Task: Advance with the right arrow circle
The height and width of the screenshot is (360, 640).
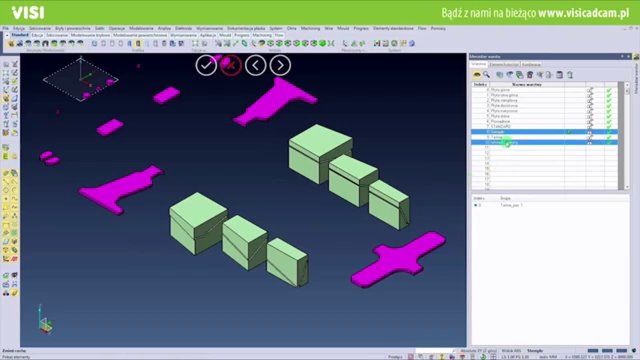Action: point(280,65)
